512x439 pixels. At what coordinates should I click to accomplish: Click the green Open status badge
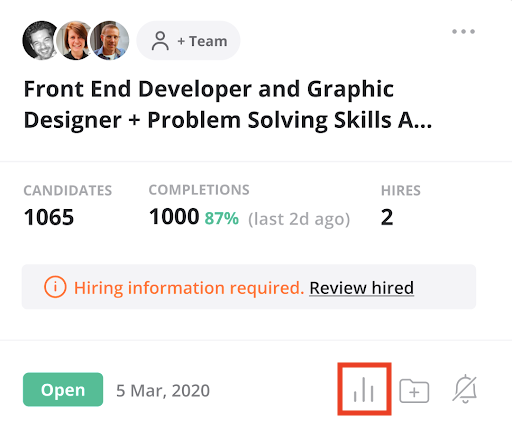pos(63,389)
